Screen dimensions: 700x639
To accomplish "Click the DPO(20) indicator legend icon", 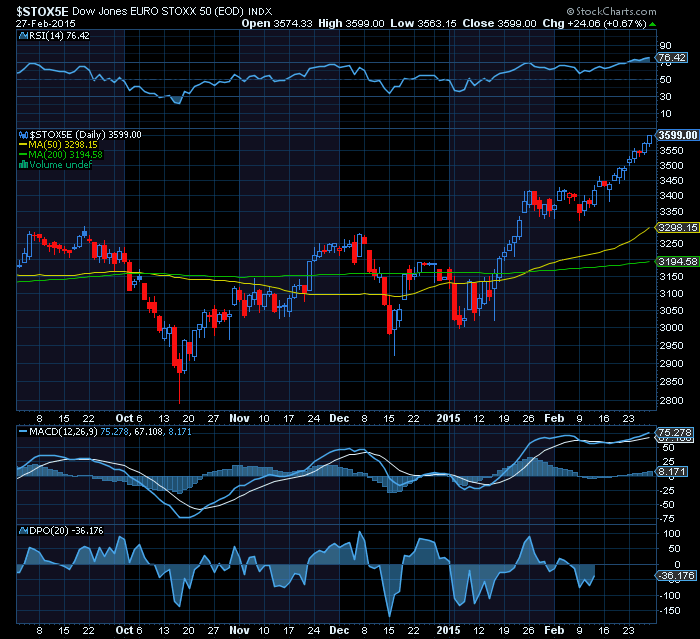I will (x=23, y=530).
